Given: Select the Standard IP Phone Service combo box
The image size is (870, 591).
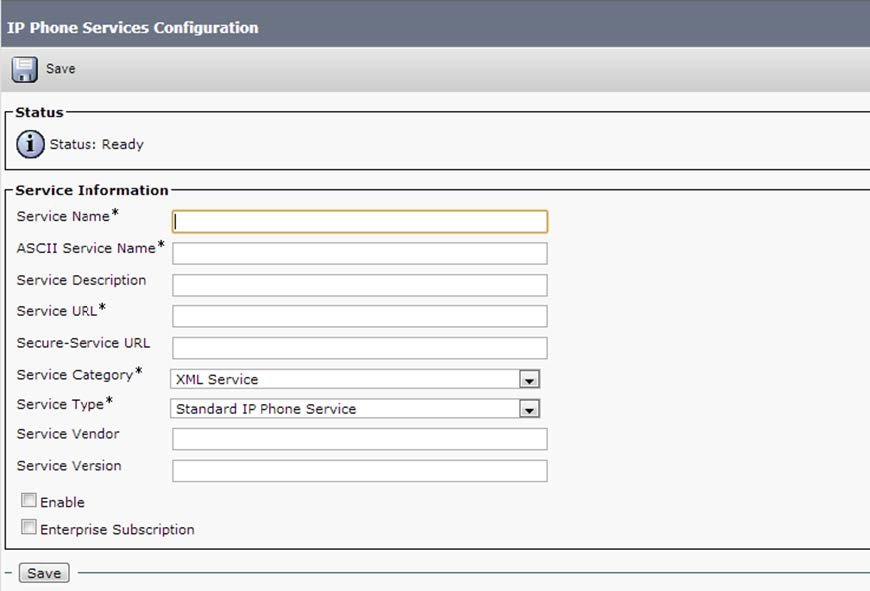Looking at the screenshot, I should click(x=347, y=409).
